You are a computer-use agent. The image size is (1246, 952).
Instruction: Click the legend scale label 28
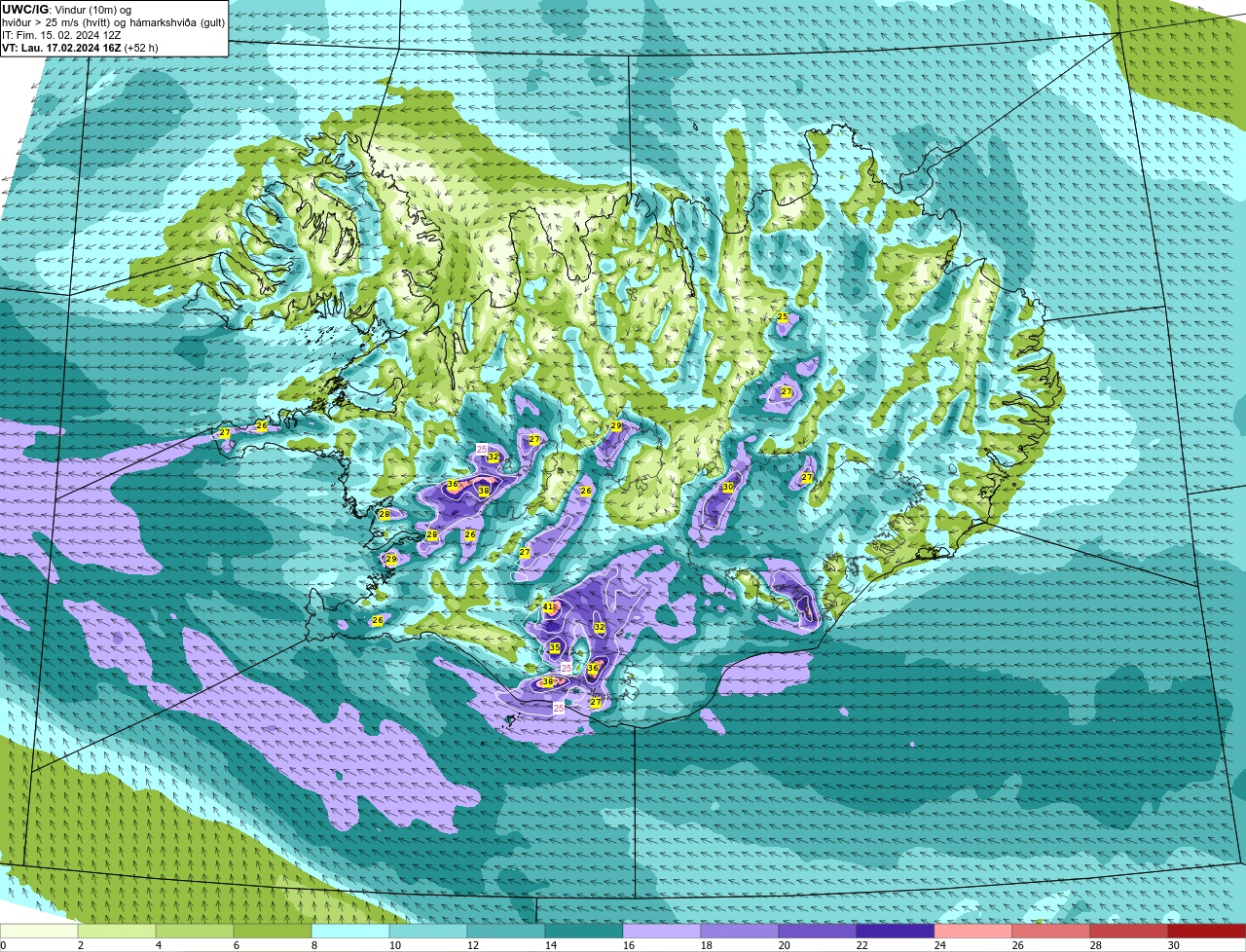point(1095,945)
